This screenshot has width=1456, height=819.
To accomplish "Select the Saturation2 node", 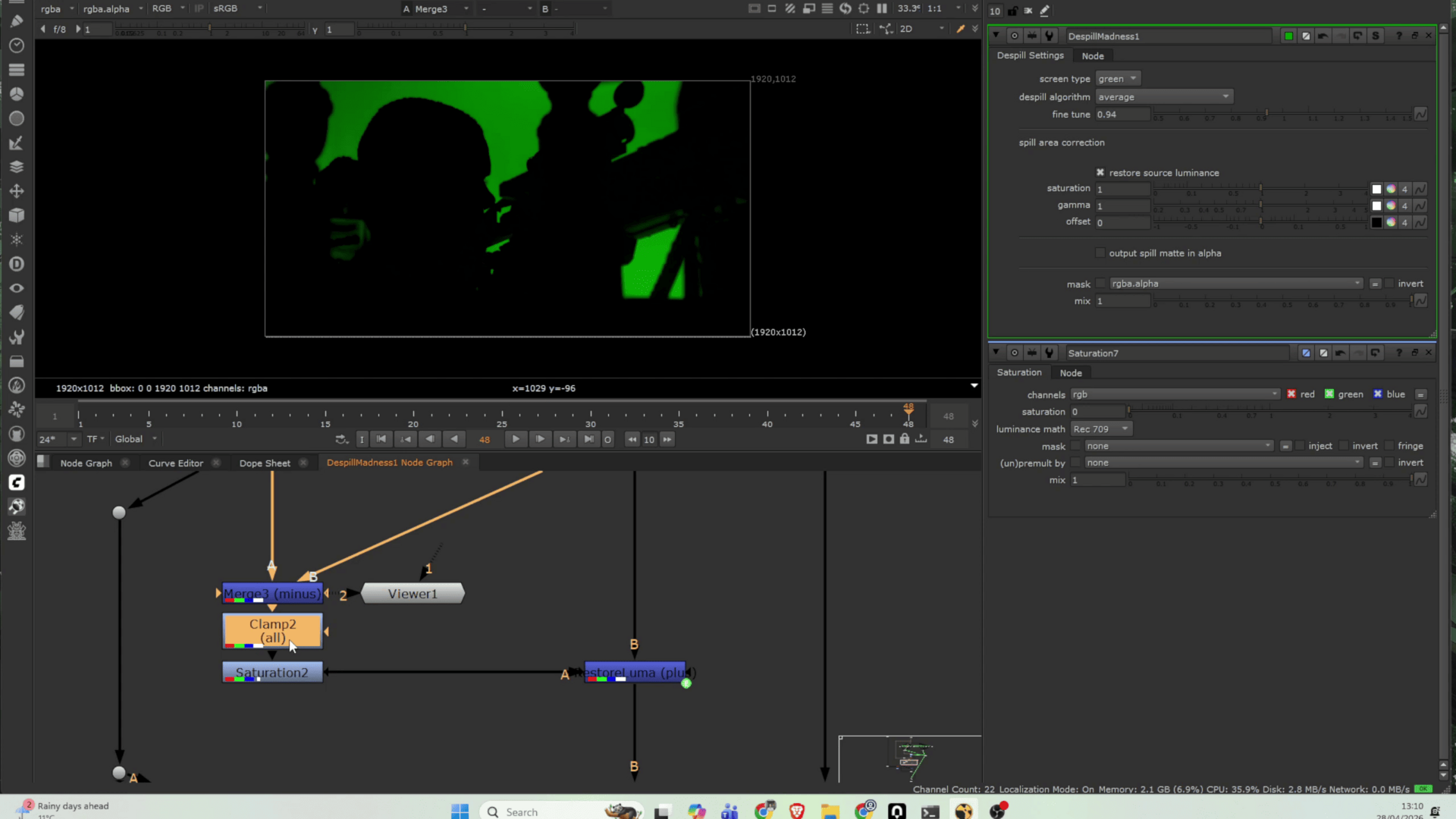I will click(x=272, y=673).
